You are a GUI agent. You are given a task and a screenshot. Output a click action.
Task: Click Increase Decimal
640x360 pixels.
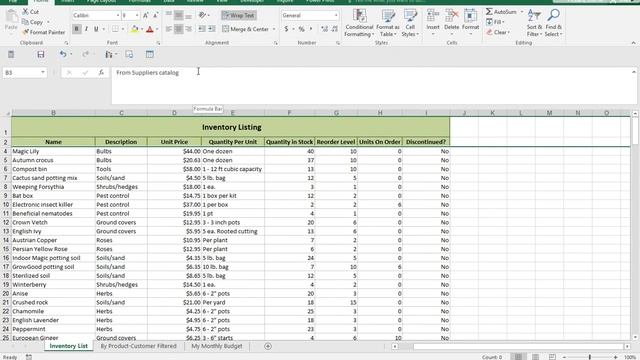pos(324,29)
